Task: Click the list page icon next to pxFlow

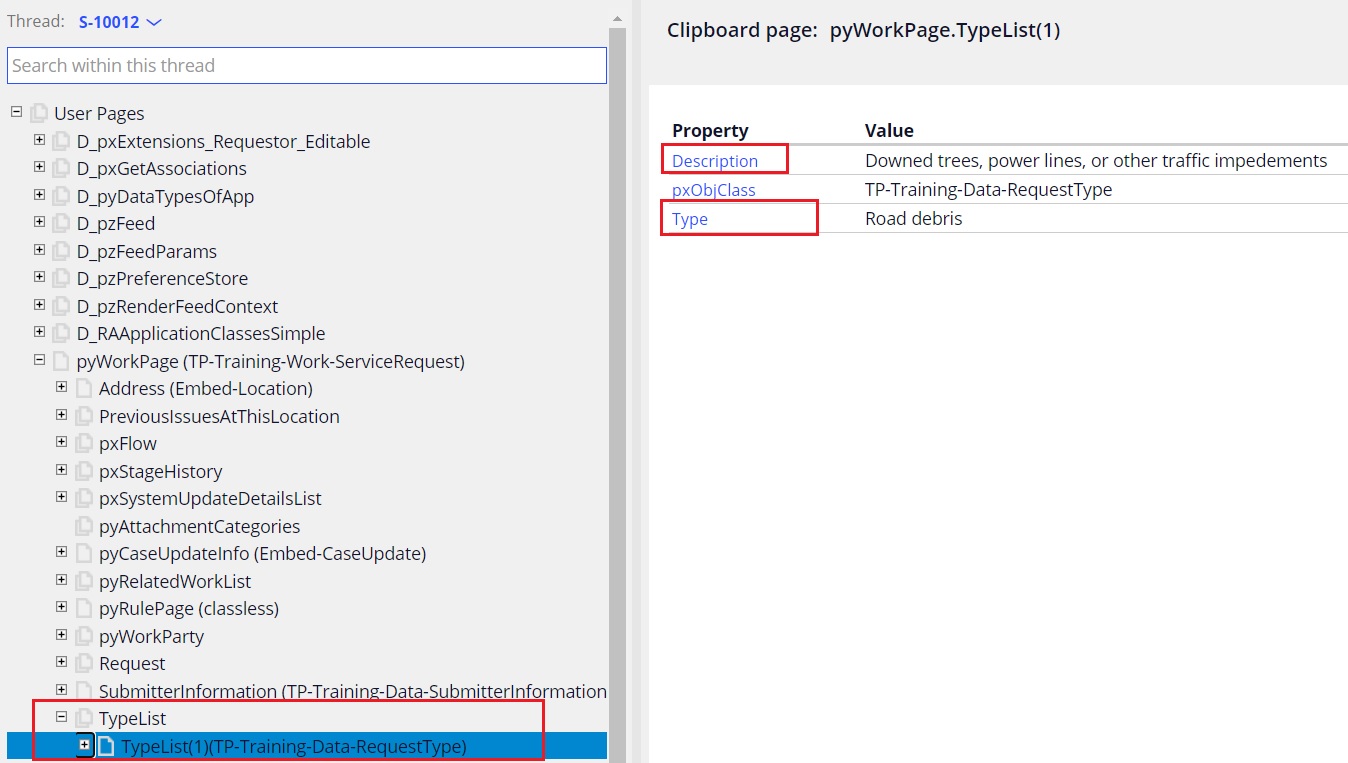Action: tap(84, 443)
